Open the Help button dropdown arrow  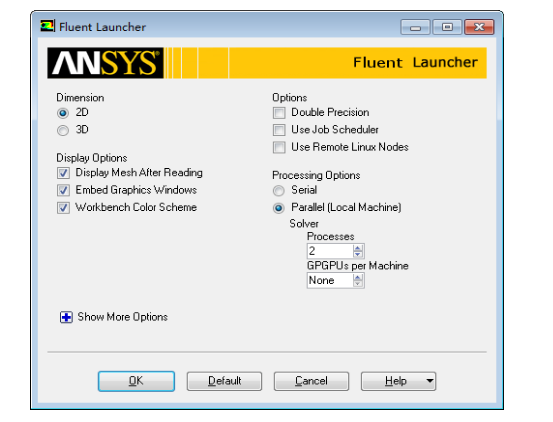(x=430, y=381)
